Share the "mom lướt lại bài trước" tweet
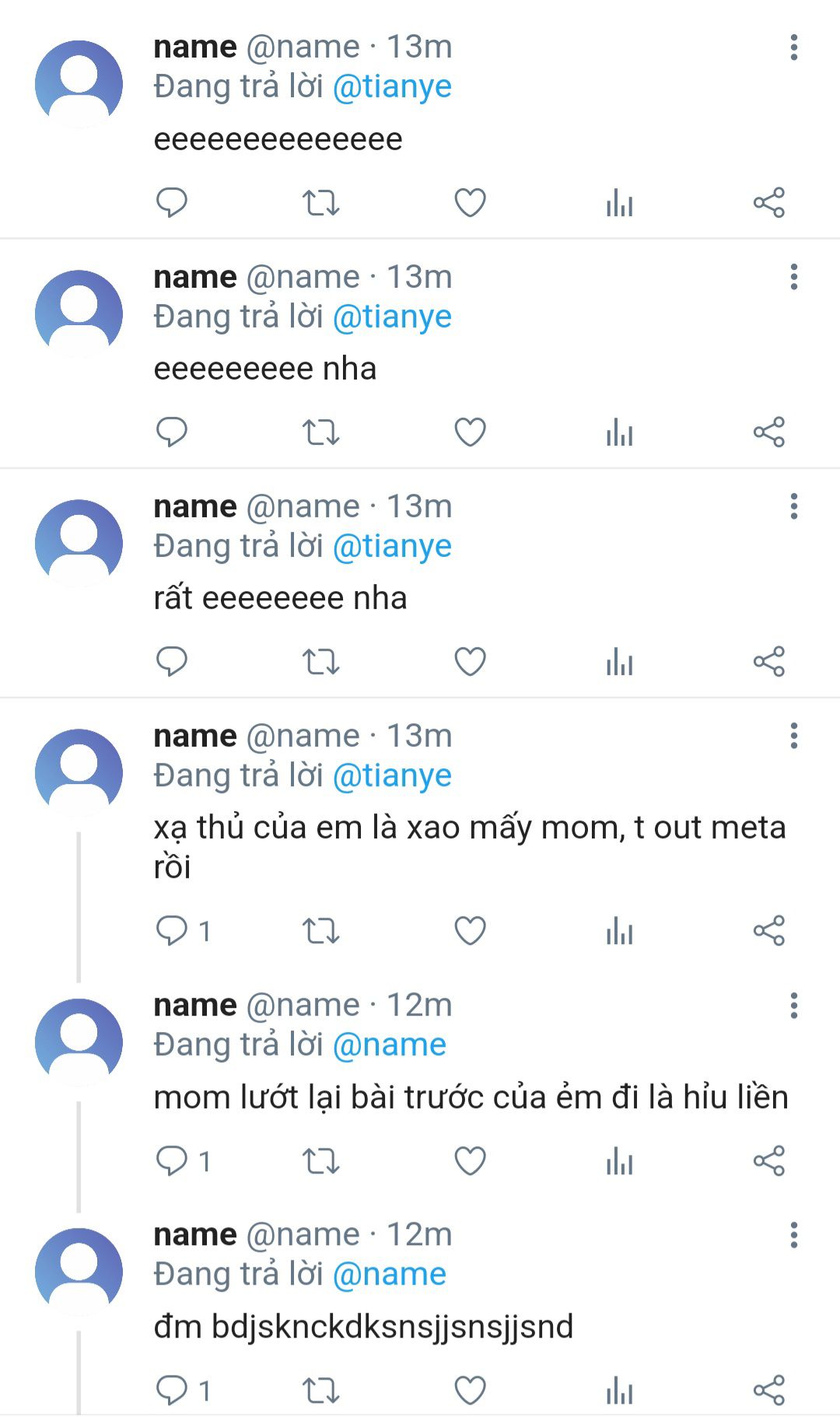840x1417 pixels. point(769,1160)
